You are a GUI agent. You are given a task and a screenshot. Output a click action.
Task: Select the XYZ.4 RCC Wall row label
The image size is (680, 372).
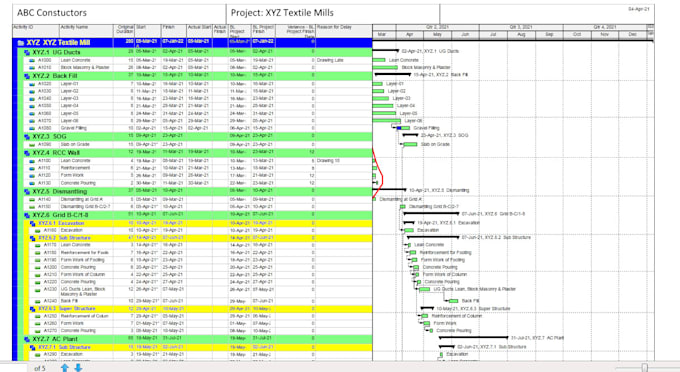point(56,153)
